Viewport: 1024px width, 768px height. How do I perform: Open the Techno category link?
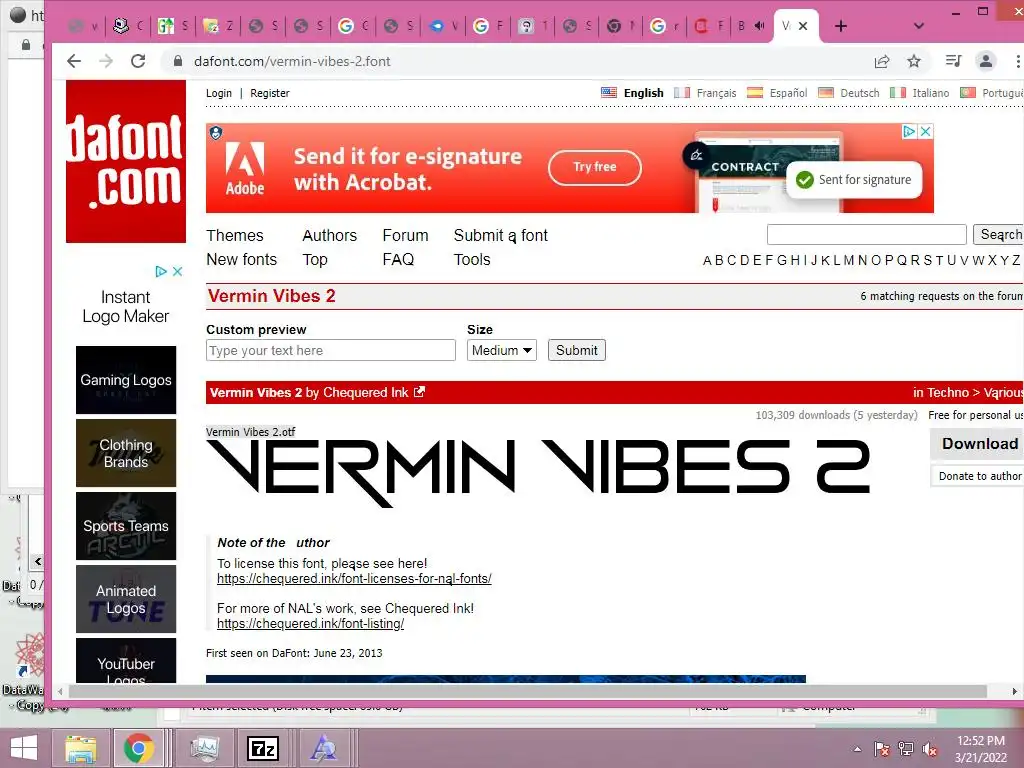[948, 392]
